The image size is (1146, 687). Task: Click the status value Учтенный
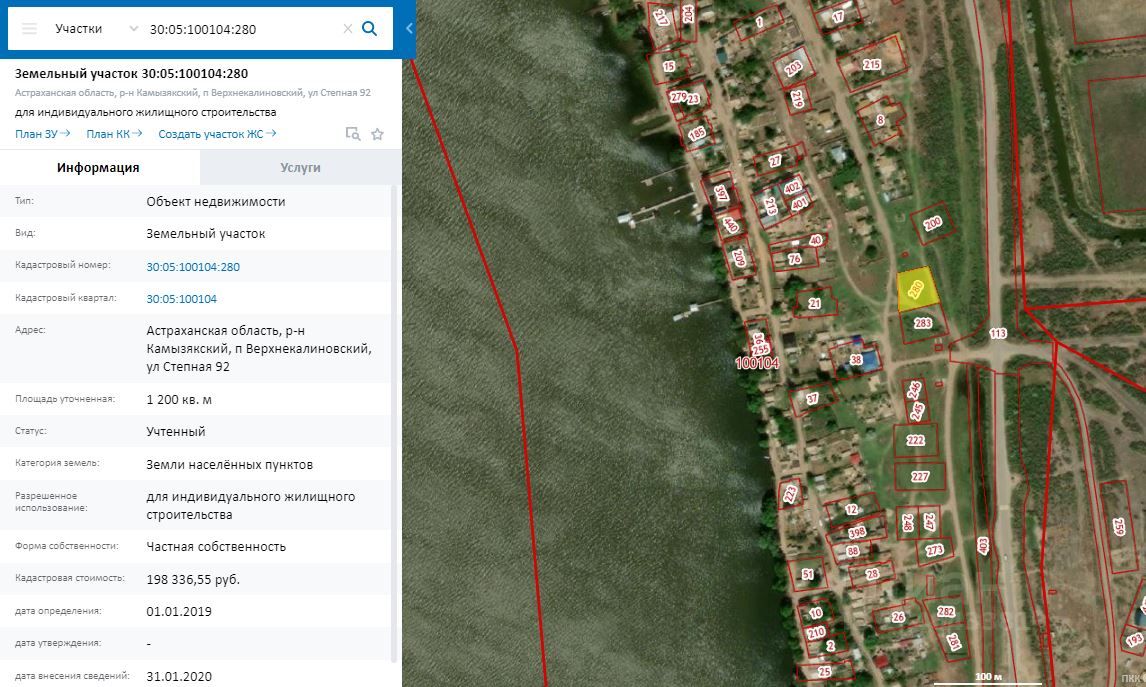tap(175, 431)
